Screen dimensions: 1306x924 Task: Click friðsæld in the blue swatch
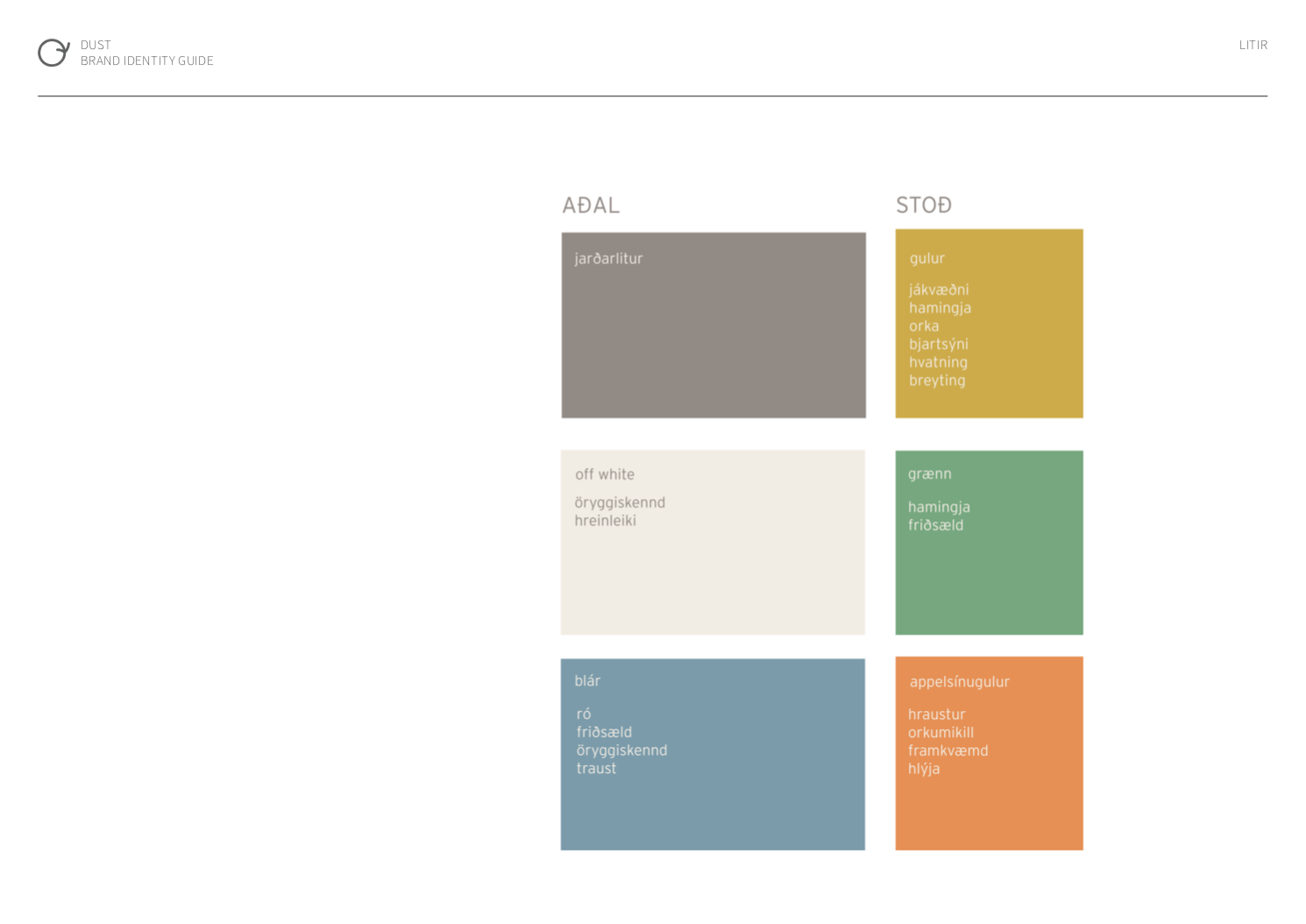click(604, 732)
